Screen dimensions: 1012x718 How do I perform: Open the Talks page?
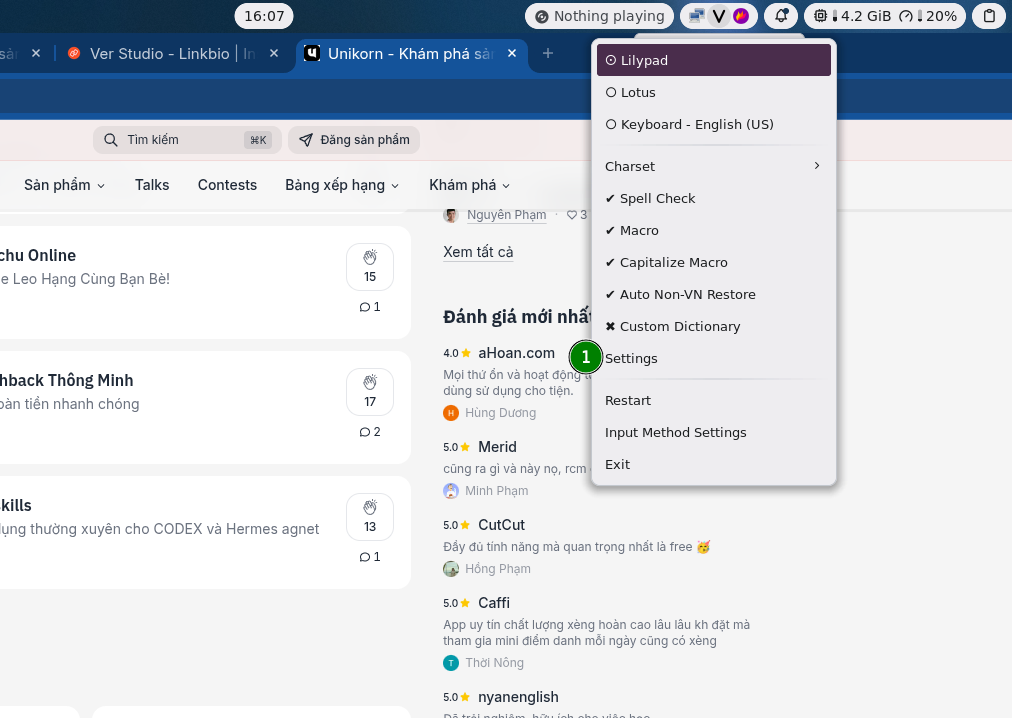152,185
